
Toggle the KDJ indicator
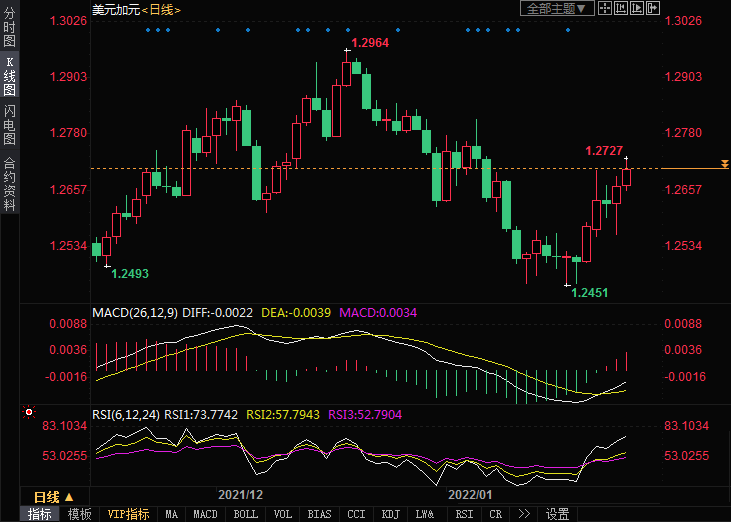click(390, 514)
